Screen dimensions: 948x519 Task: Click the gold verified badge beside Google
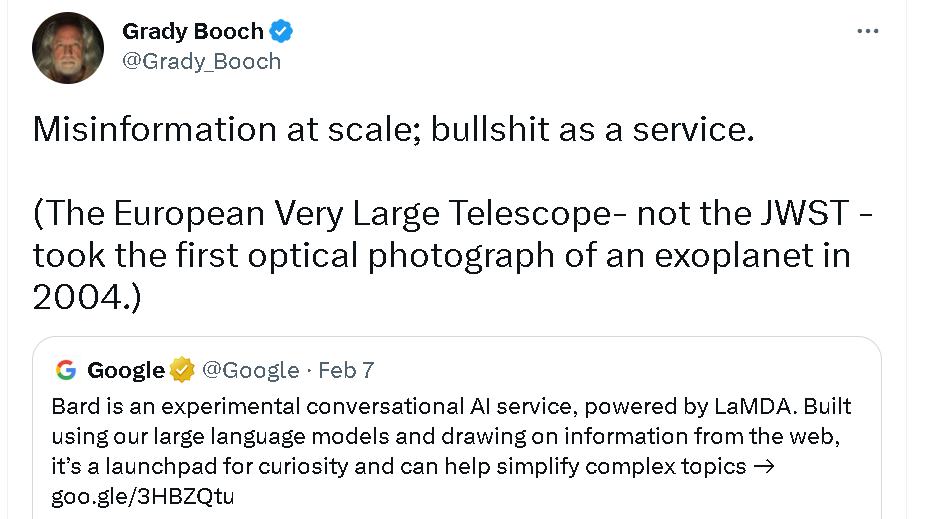click(182, 371)
